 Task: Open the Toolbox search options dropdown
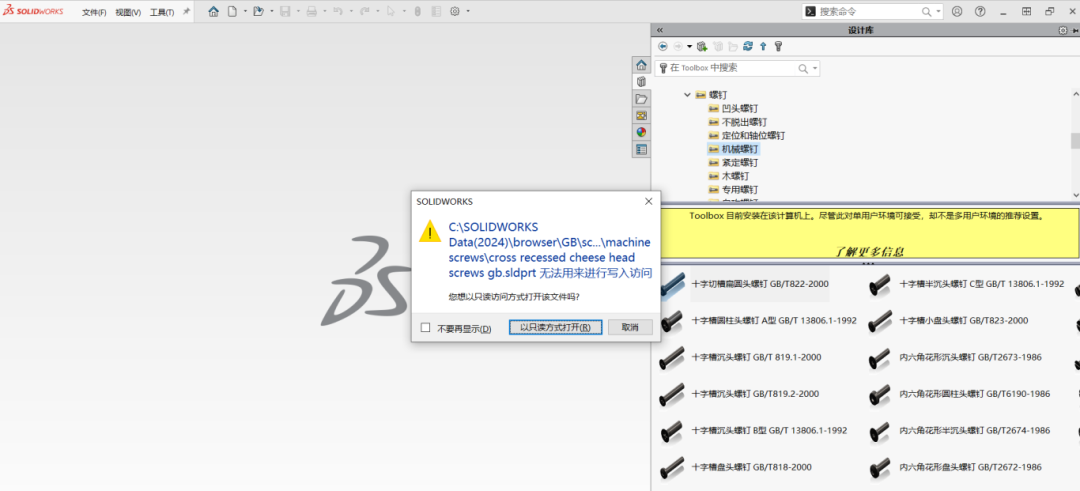tap(815, 68)
